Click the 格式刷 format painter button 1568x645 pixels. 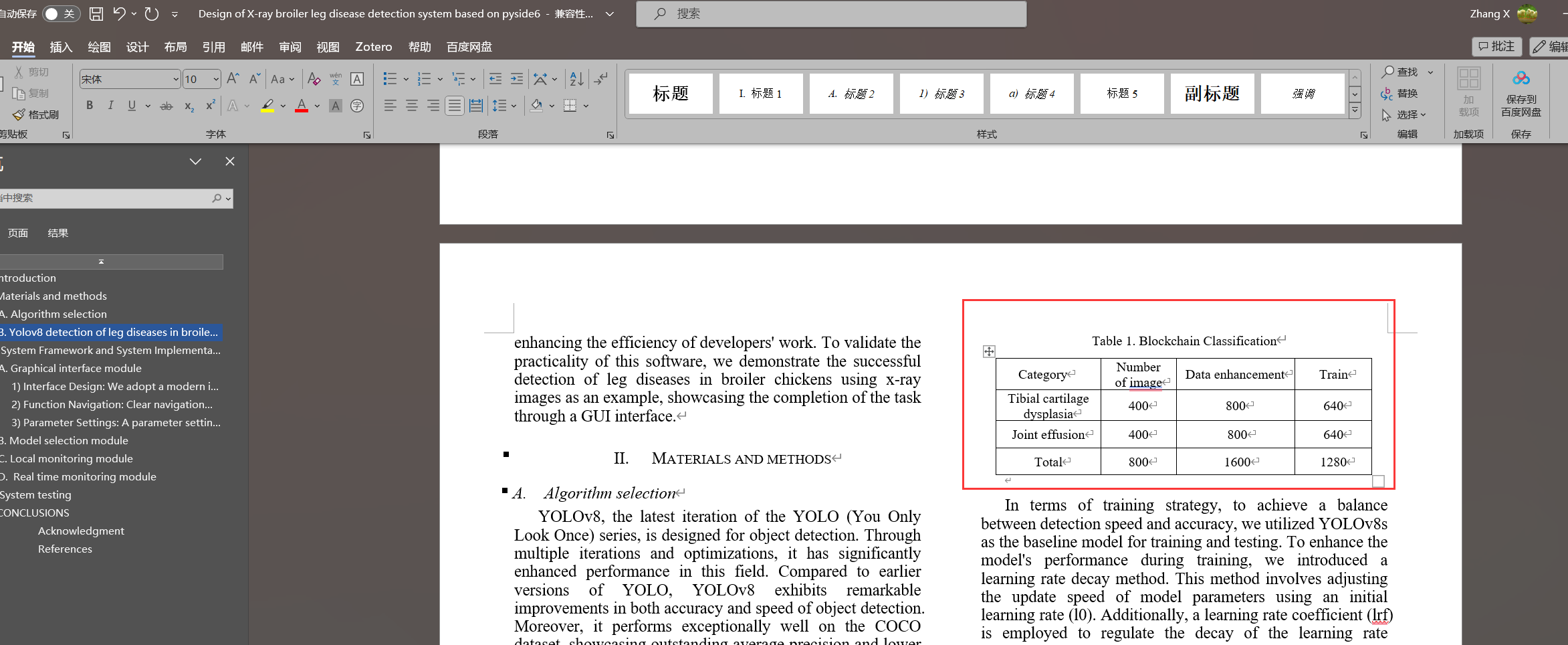coord(36,114)
